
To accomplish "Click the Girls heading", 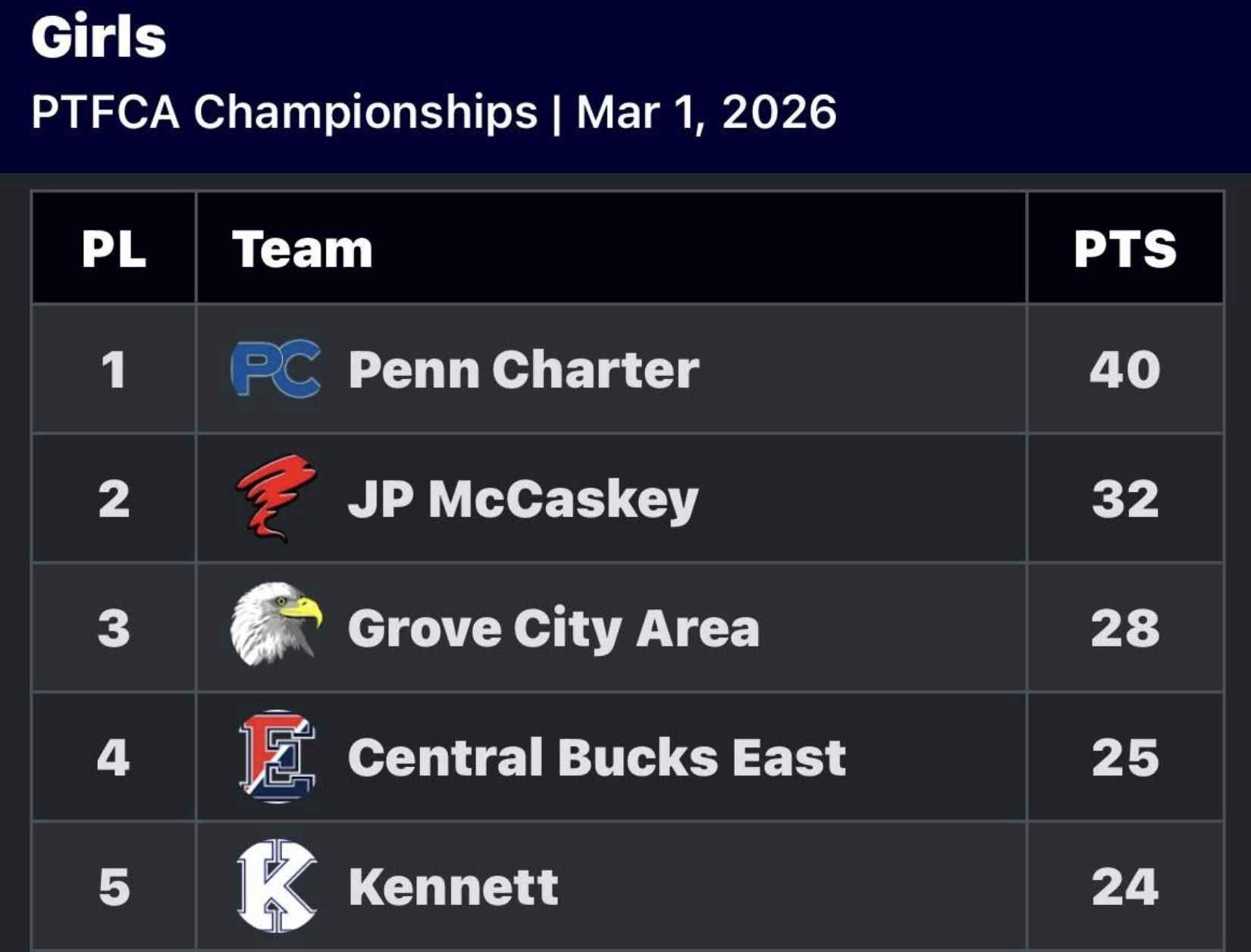I will click(99, 36).
